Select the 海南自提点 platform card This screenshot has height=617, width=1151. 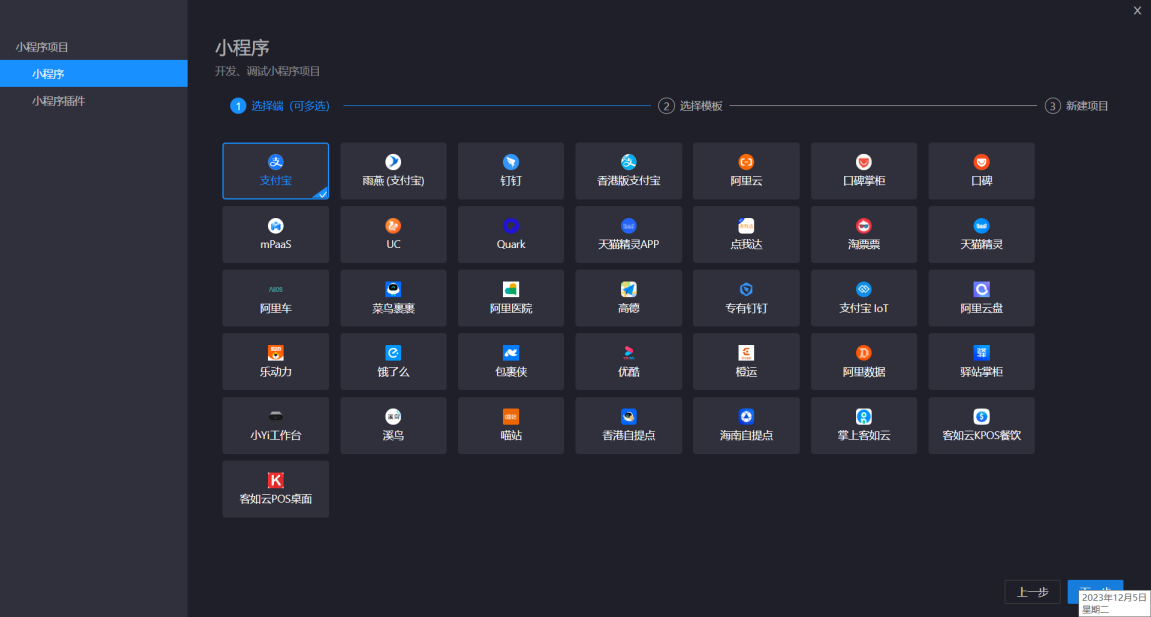tap(746, 426)
